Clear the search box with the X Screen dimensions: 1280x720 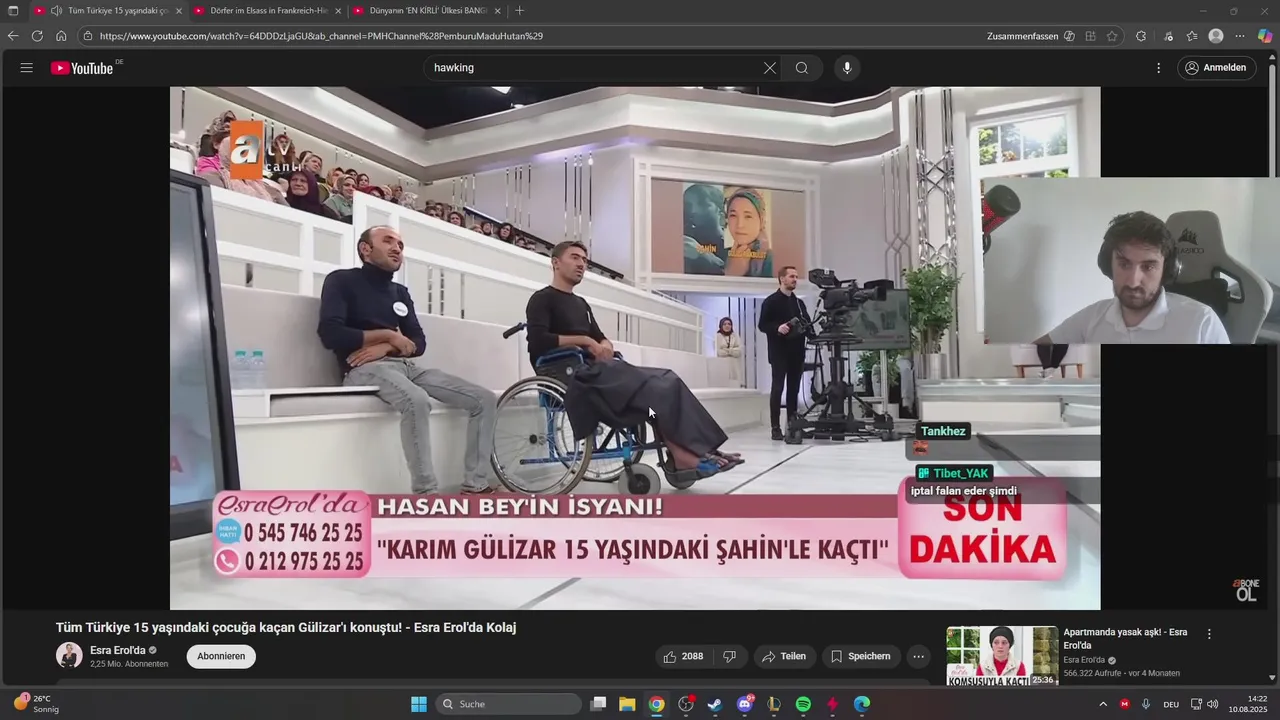tap(770, 68)
